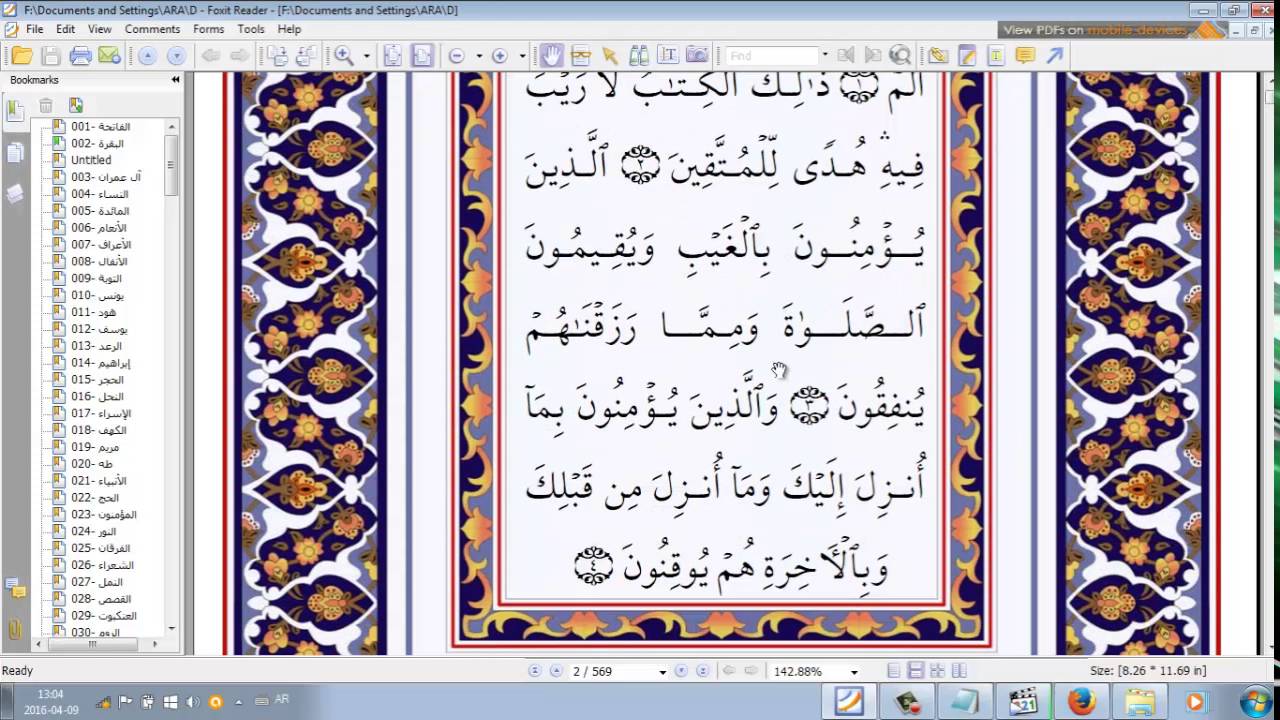This screenshot has height=720, width=1280.
Task: Switch to facing pages layout icon
Action: [938, 671]
